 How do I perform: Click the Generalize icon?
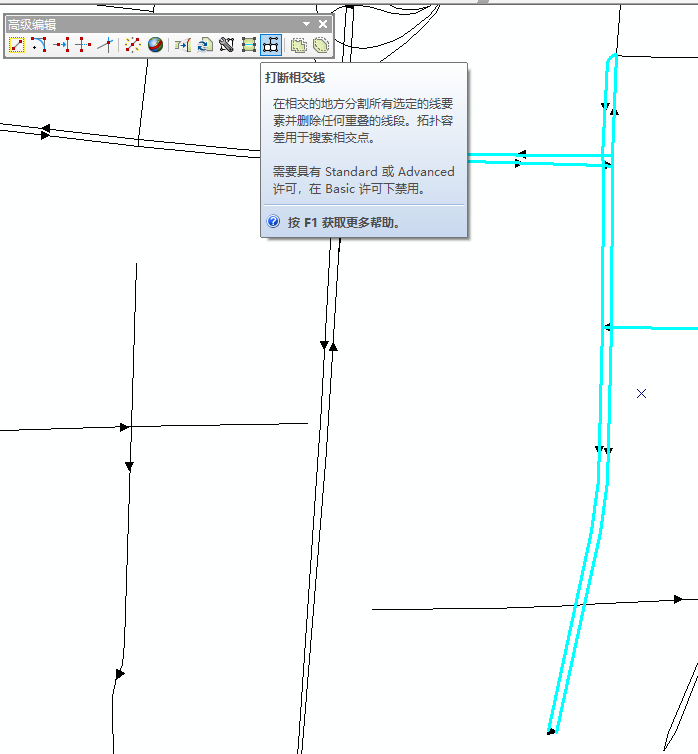(x=299, y=45)
